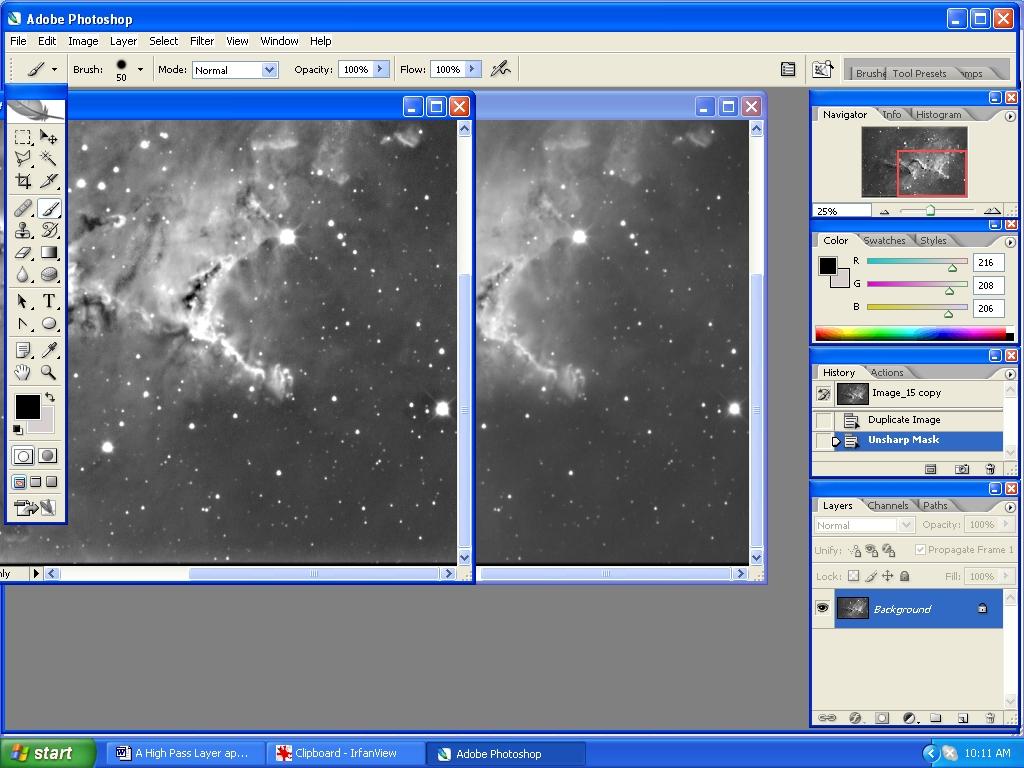1024x768 pixels.
Task: Open the History palette menu arrow
Action: click(x=1010, y=374)
